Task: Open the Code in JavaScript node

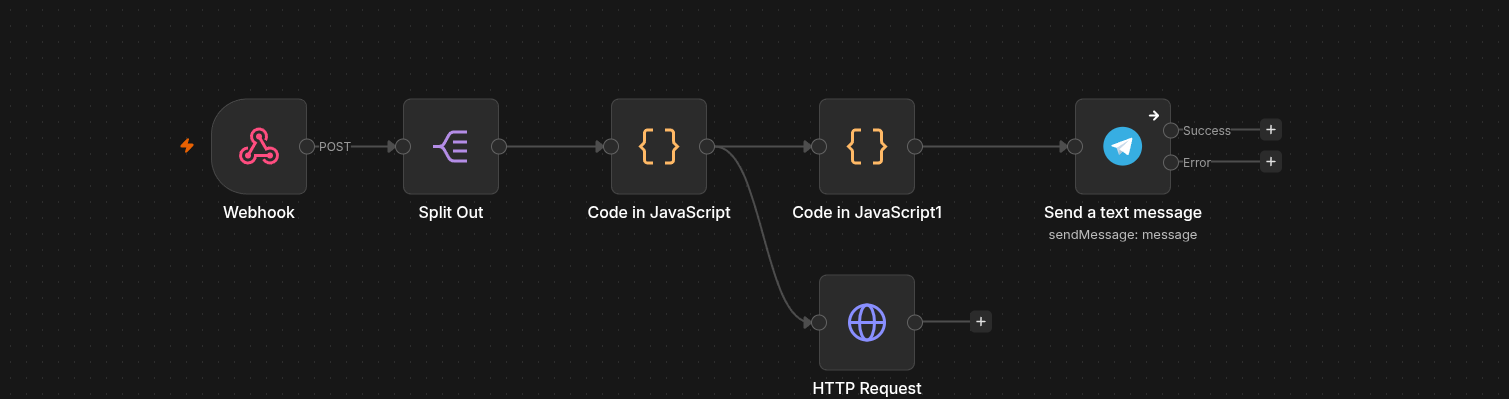Action: 659,146
